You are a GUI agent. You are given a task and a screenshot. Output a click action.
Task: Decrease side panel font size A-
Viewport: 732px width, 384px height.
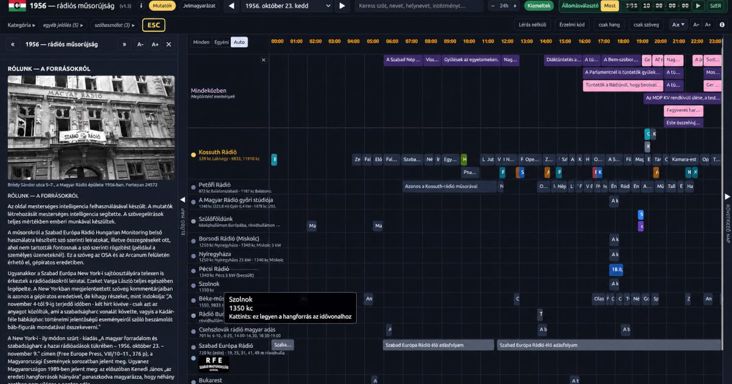[140, 44]
